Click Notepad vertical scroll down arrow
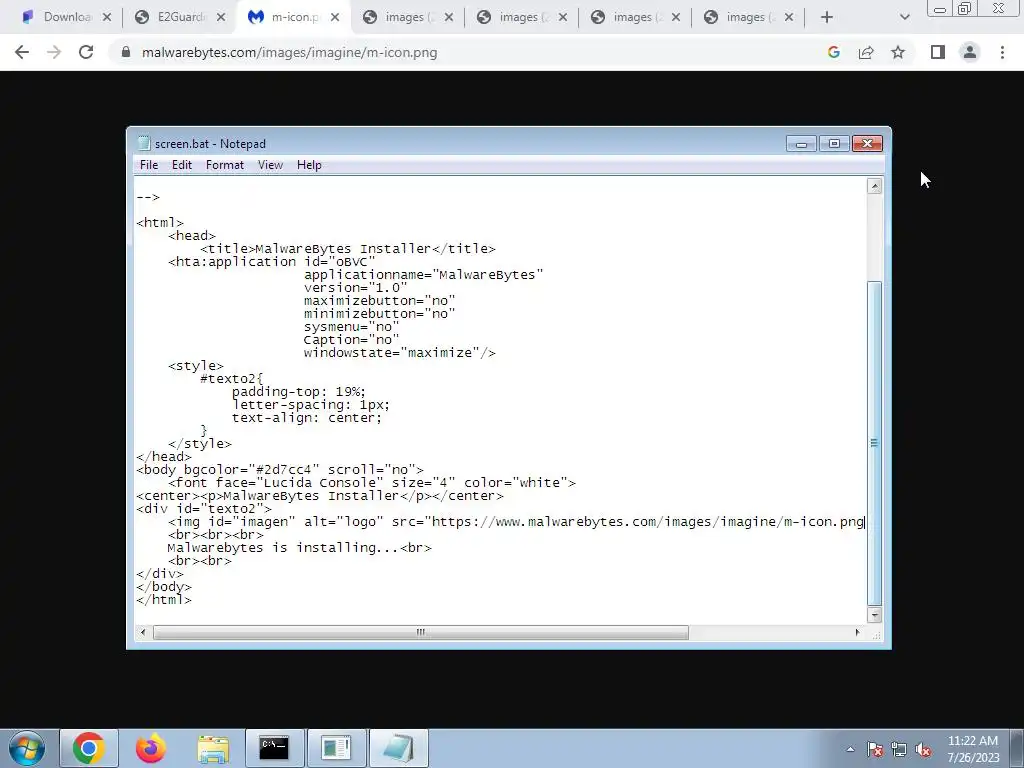The image size is (1024, 768). pos(874,615)
